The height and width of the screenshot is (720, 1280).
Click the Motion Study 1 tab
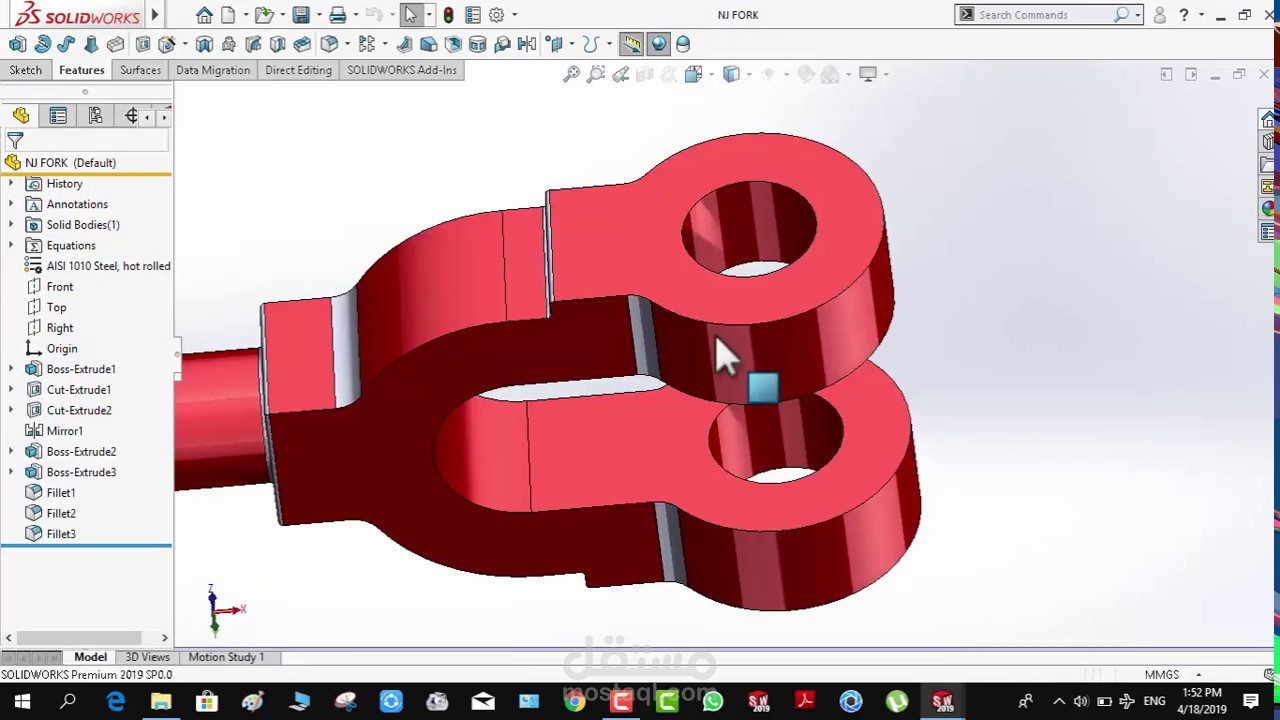coord(225,657)
